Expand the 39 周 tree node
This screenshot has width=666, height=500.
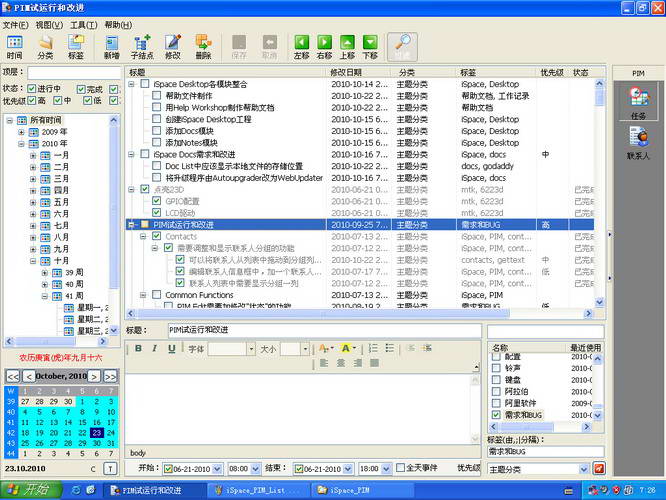coord(45,273)
